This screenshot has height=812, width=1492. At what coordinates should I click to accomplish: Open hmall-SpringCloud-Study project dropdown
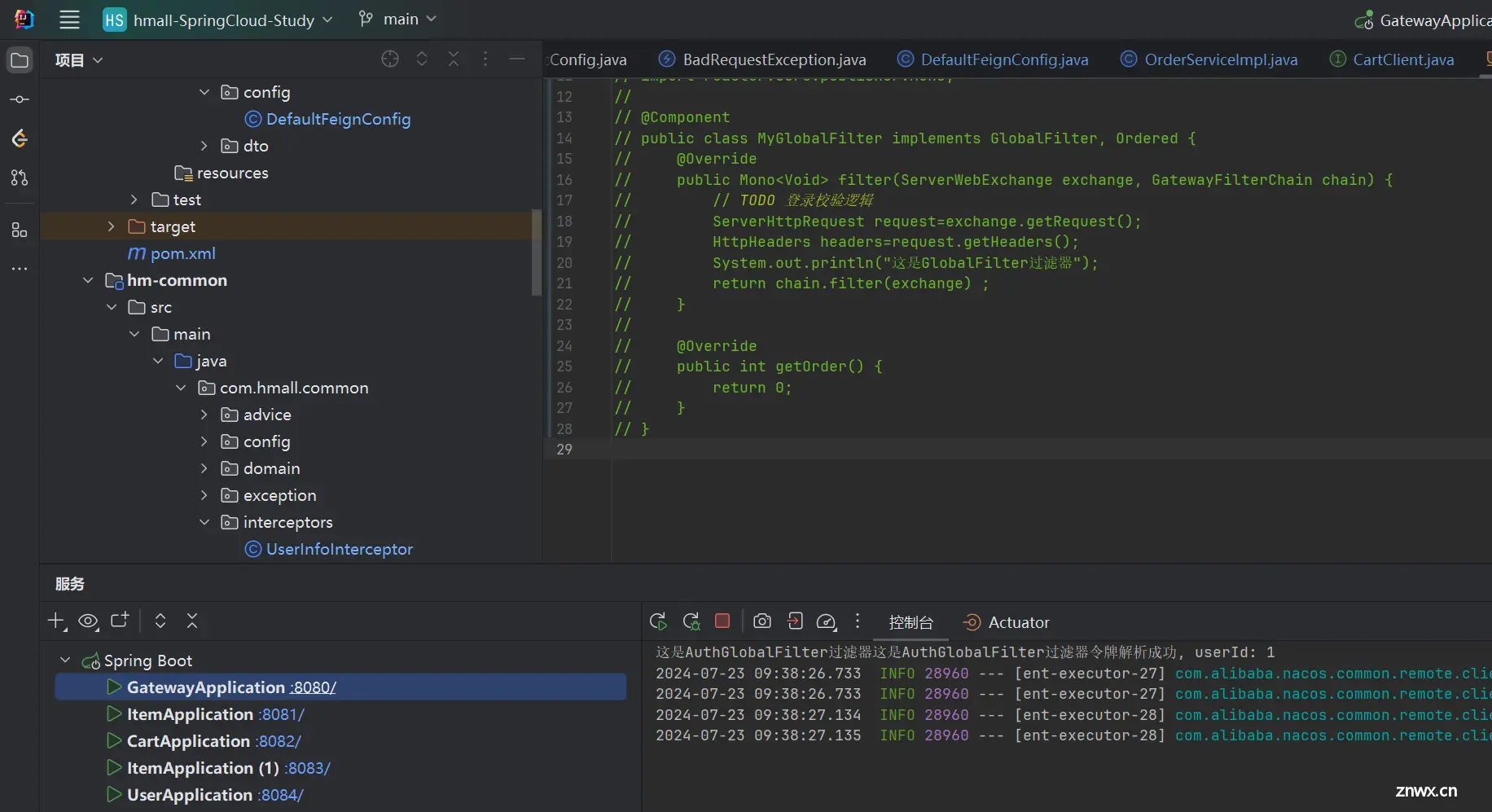pos(219,20)
